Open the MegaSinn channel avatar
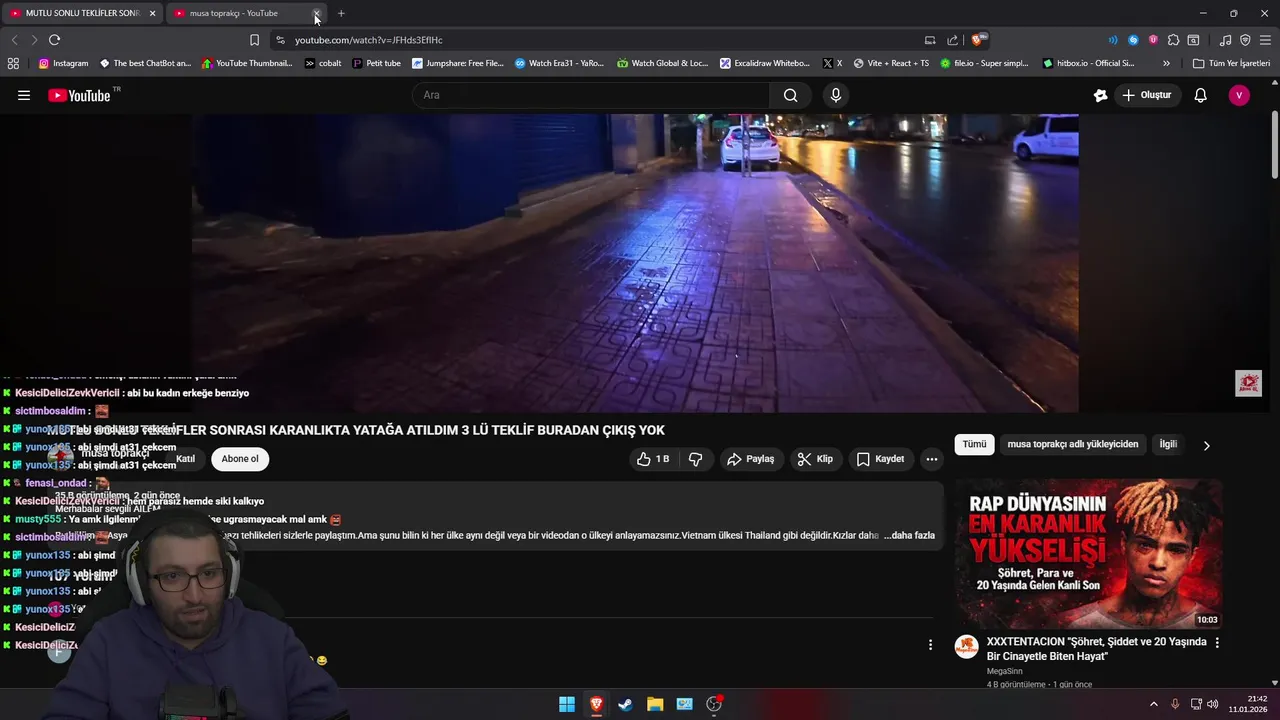Image resolution: width=1280 pixels, height=720 pixels. pos(966,646)
